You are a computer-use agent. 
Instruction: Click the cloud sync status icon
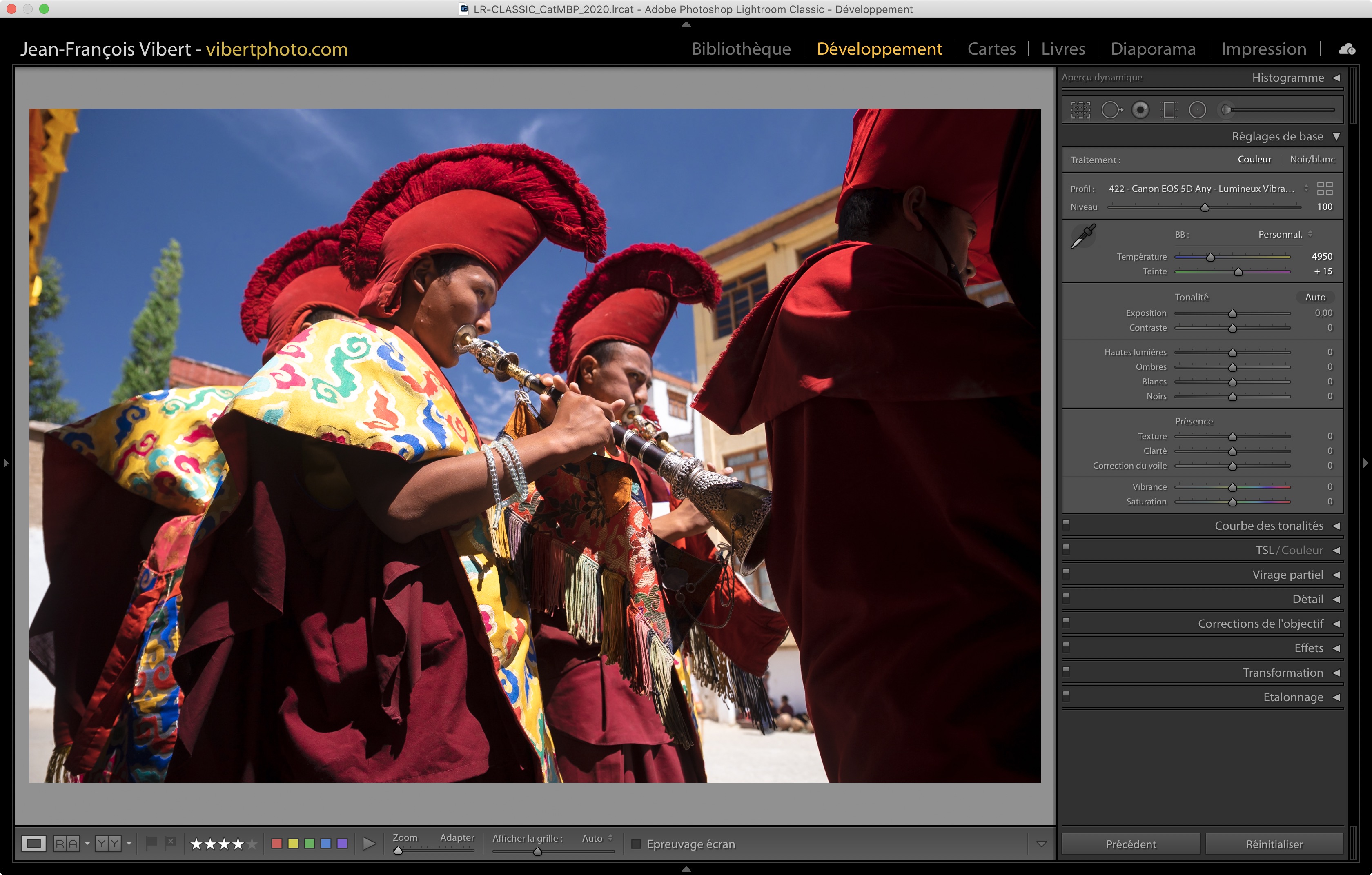tap(1346, 49)
